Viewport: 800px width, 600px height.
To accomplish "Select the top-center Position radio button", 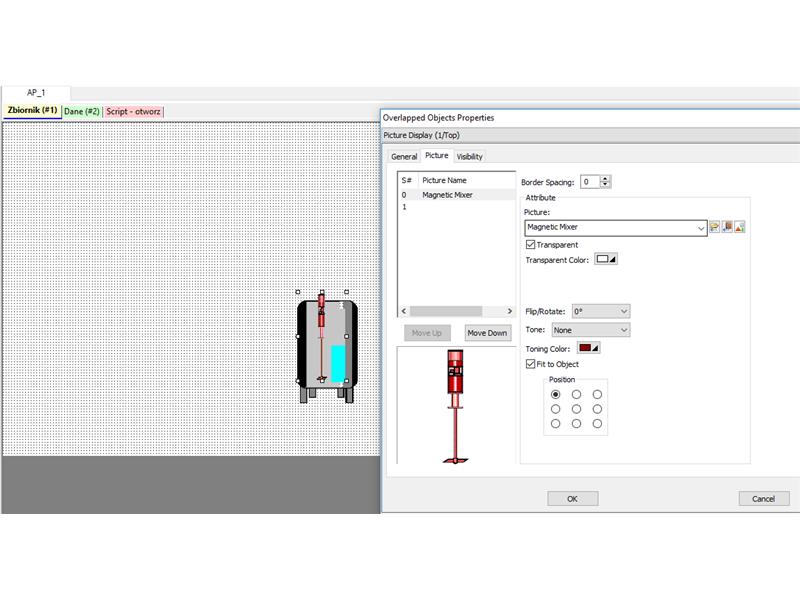I will (577, 394).
